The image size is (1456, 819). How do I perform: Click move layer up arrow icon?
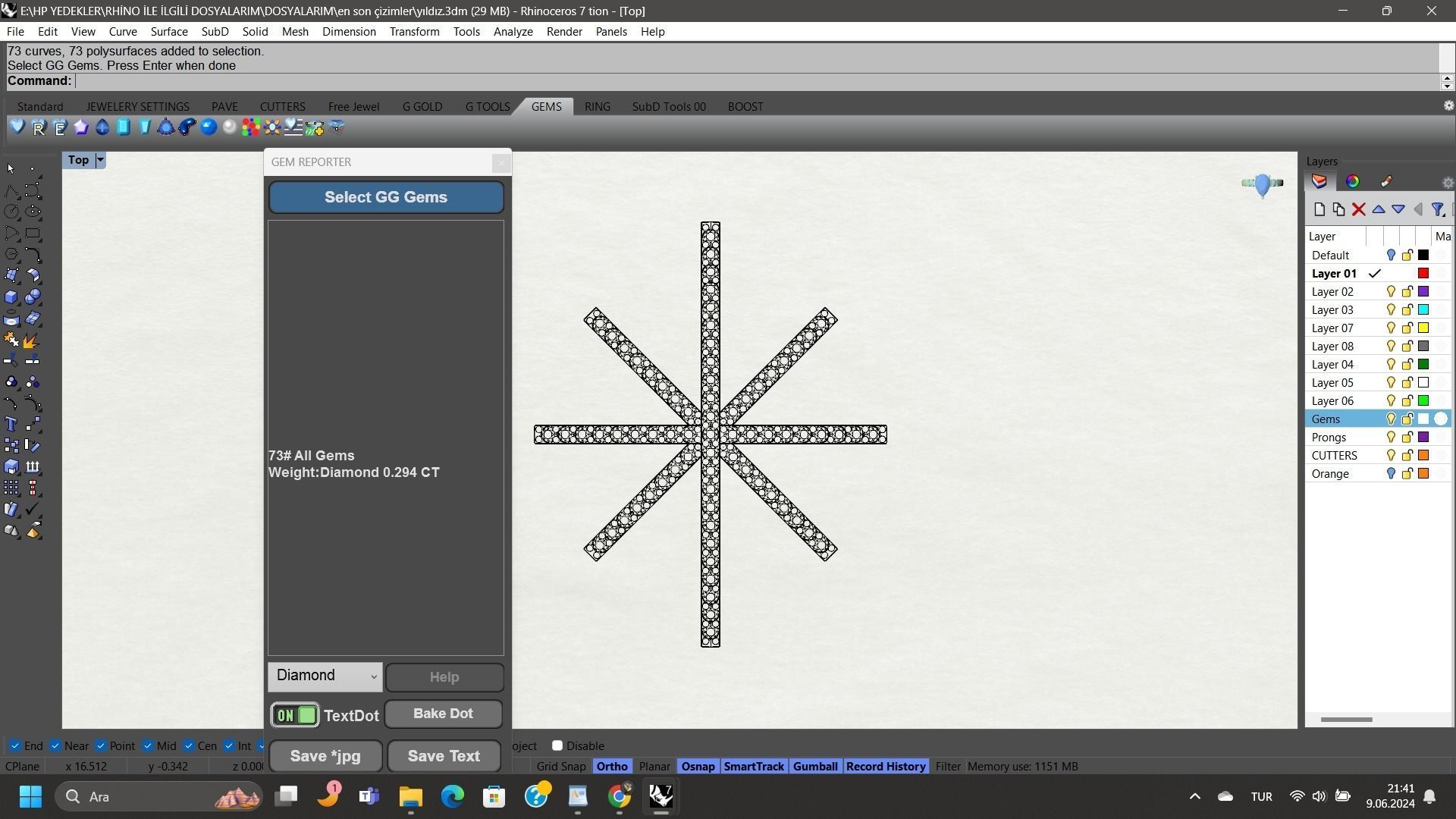click(1378, 210)
